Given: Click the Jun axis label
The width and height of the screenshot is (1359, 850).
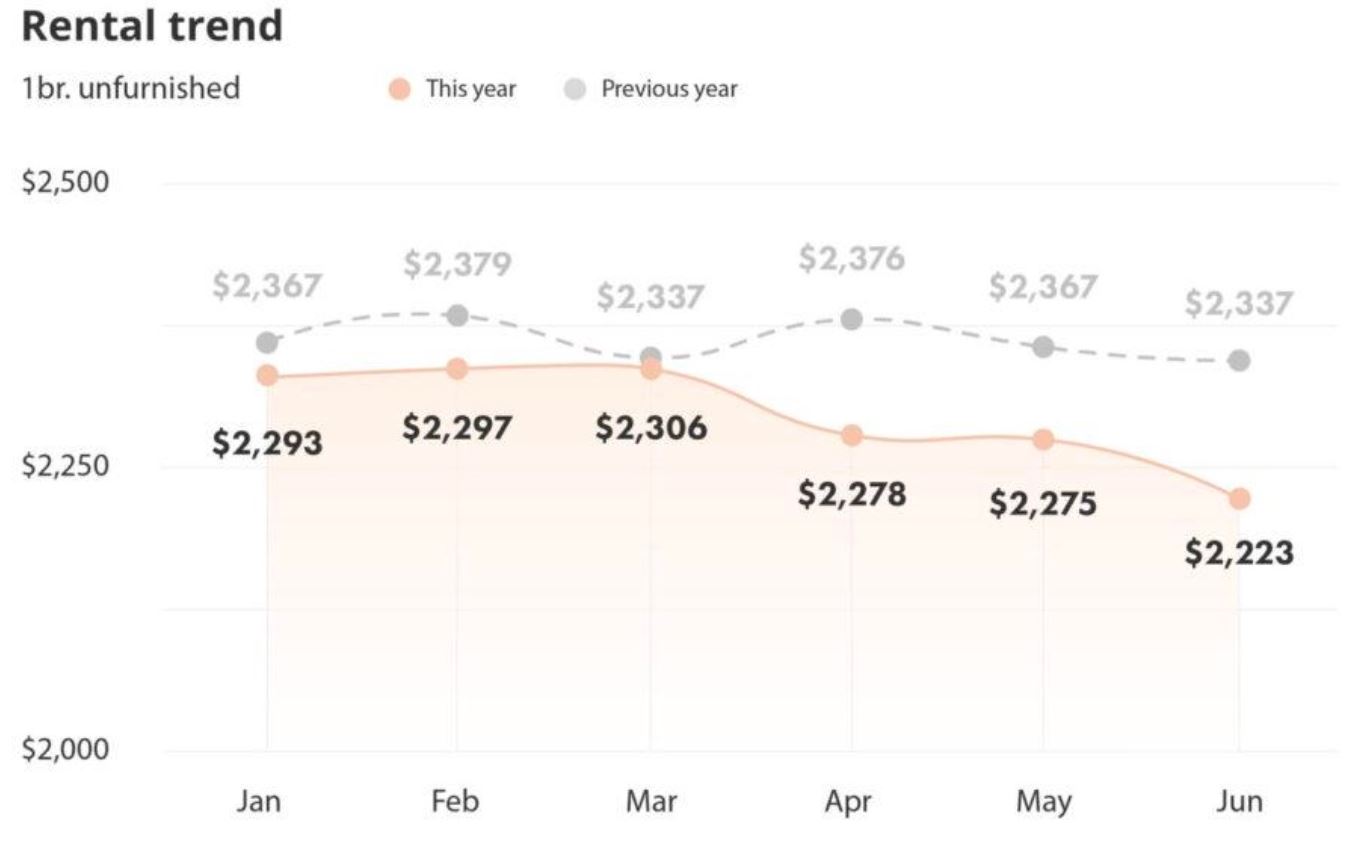Looking at the screenshot, I should (x=1239, y=802).
